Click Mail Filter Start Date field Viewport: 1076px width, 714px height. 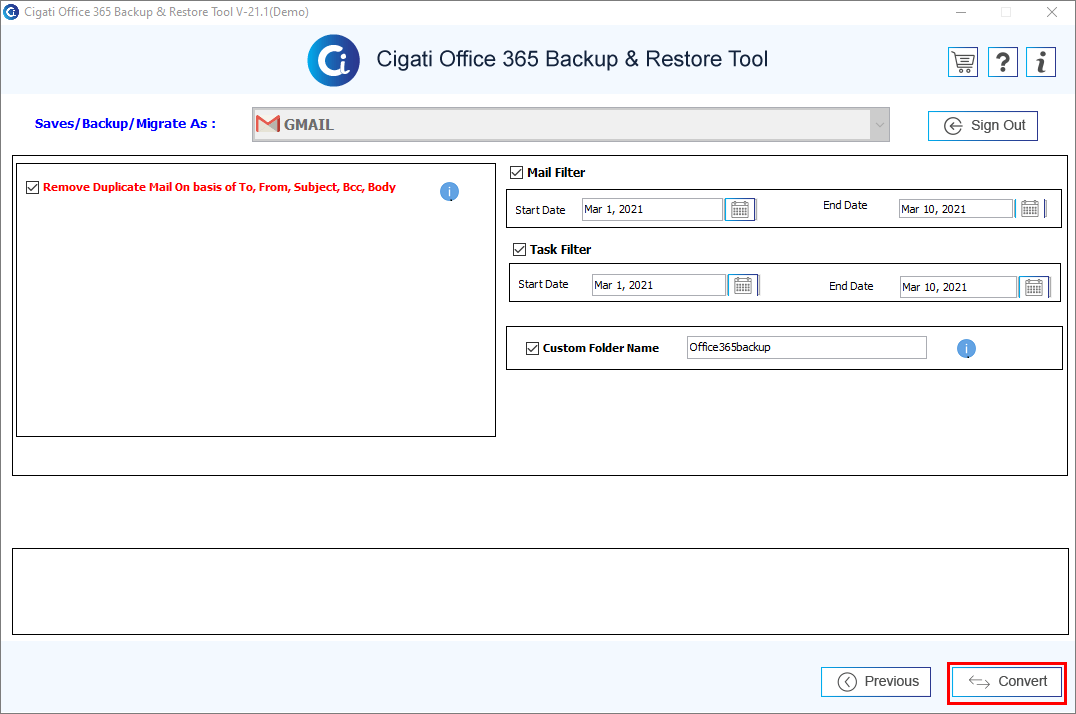(x=653, y=209)
